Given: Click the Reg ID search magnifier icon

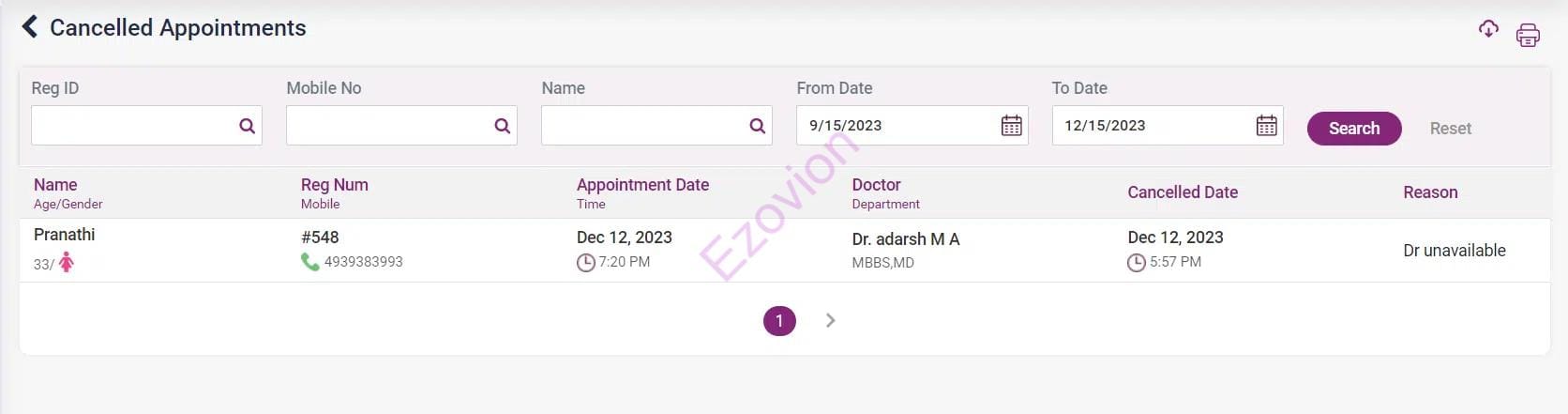Looking at the screenshot, I should pos(247,126).
